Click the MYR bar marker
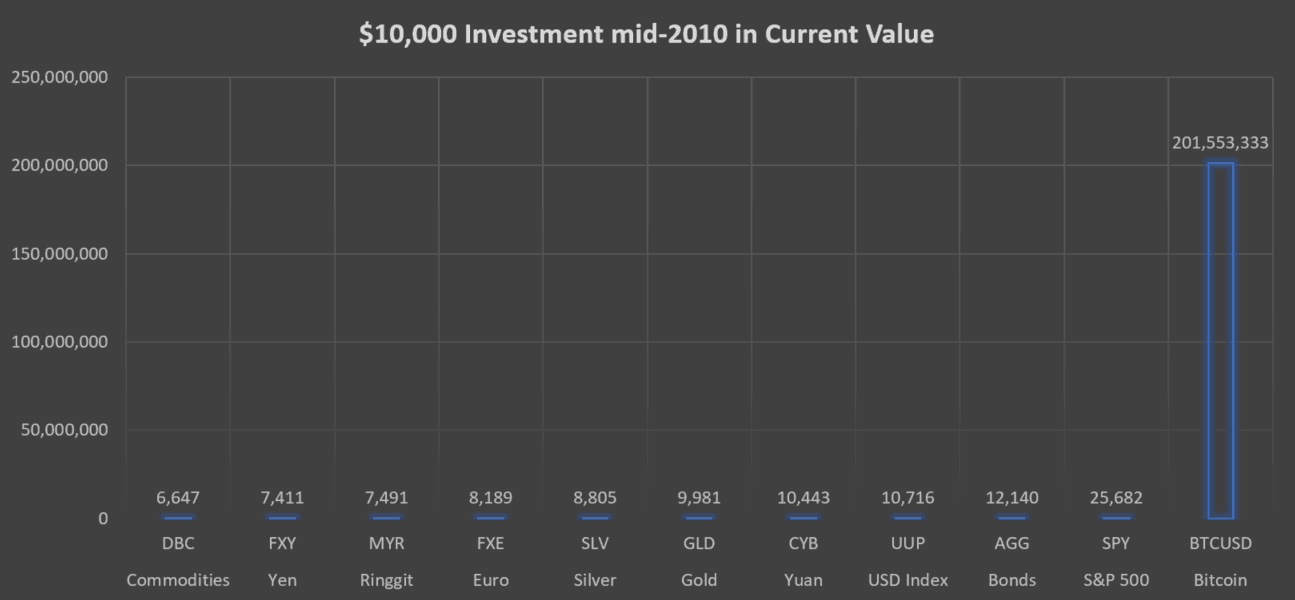Screen dimensions: 1295x600 click(386, 517)
